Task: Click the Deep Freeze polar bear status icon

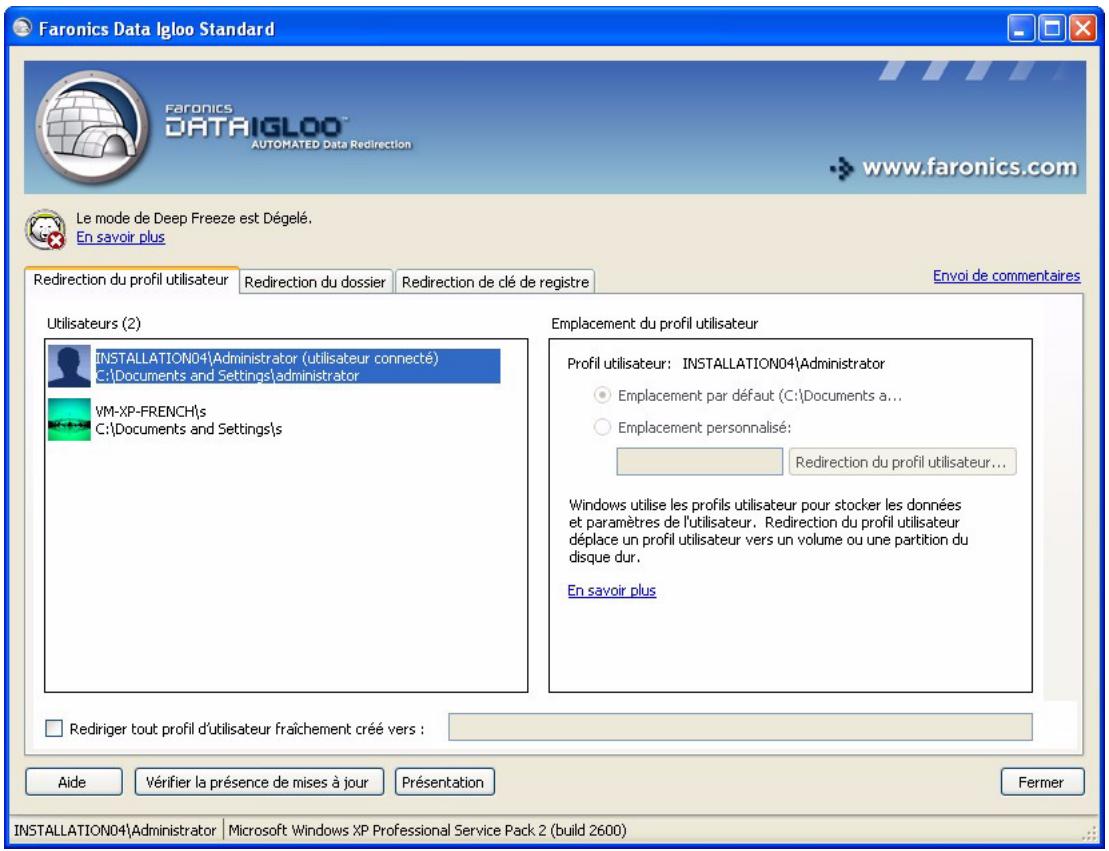Action: pyautogui.click(x=45, y=229)
